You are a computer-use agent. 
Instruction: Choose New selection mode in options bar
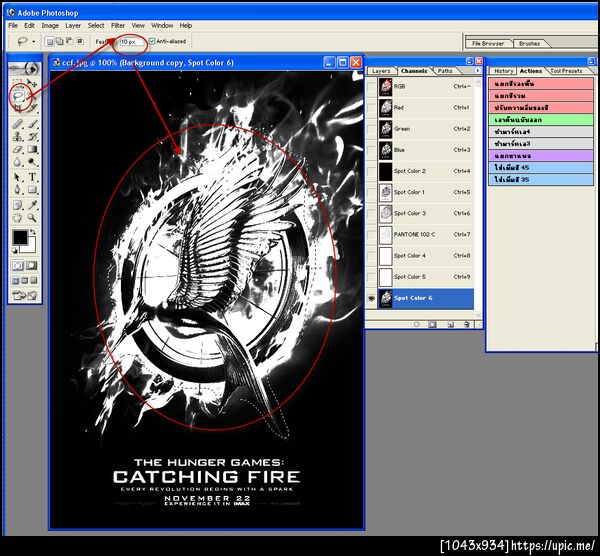49,41
